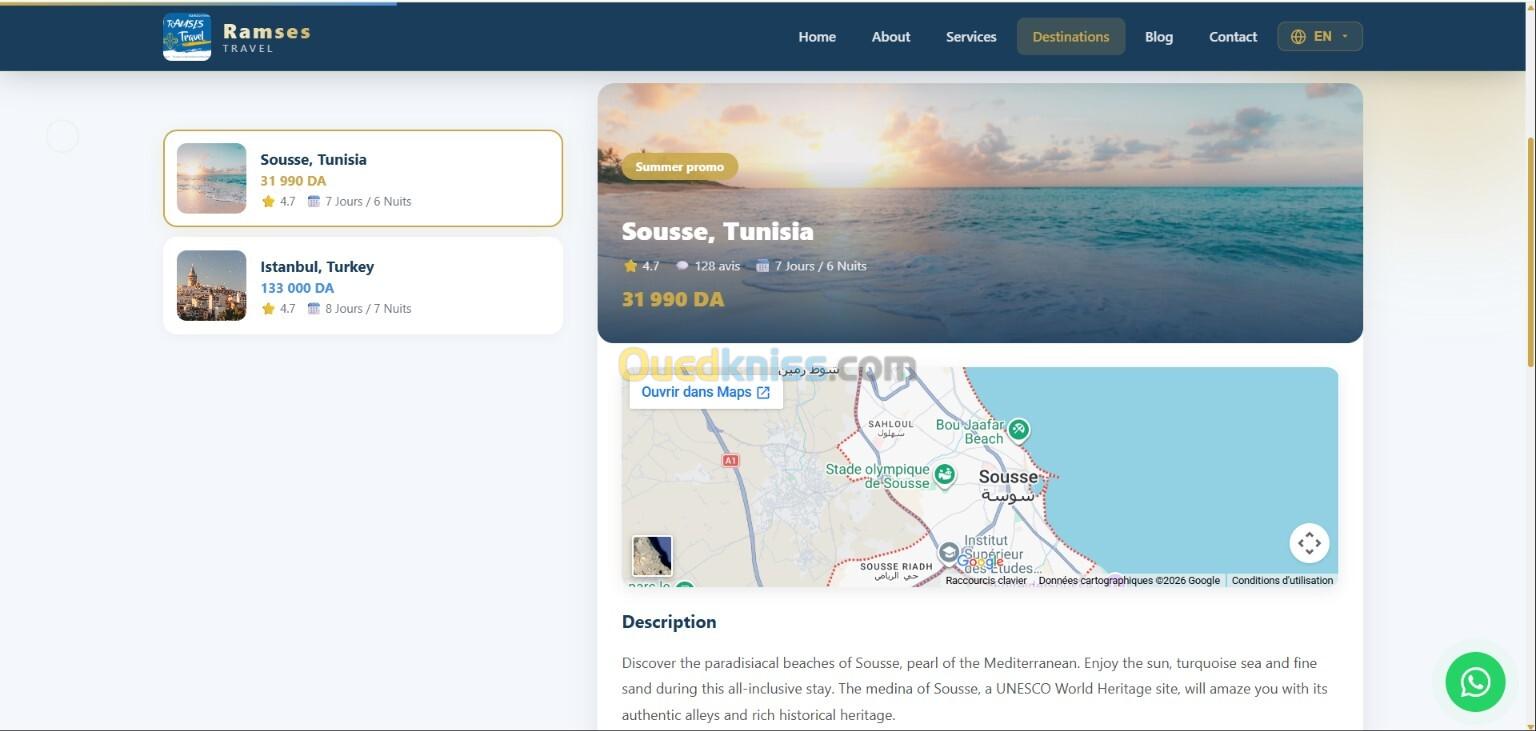The height and width of the screenshot is (731, 1536).
Task: Open the About page
Action: click(891, 37)
